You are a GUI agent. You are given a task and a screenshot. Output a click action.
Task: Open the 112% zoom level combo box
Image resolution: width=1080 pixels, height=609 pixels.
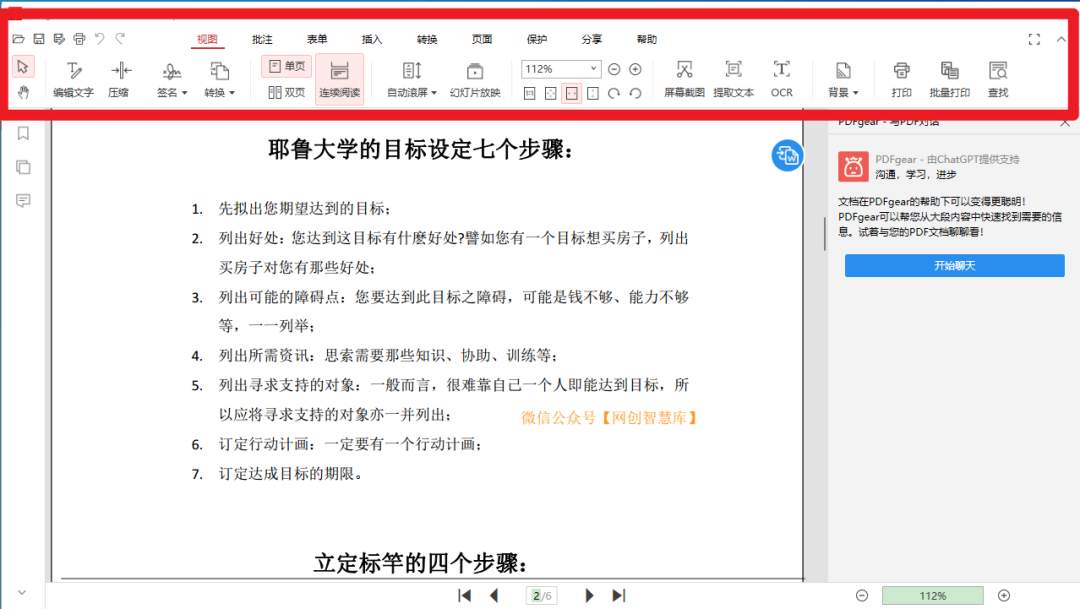pos(561,69)
